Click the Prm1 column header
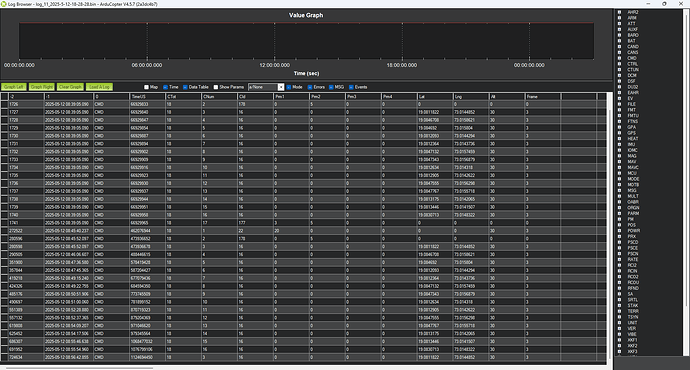Viewport: 690px width, 370px height. coord(291,96)
